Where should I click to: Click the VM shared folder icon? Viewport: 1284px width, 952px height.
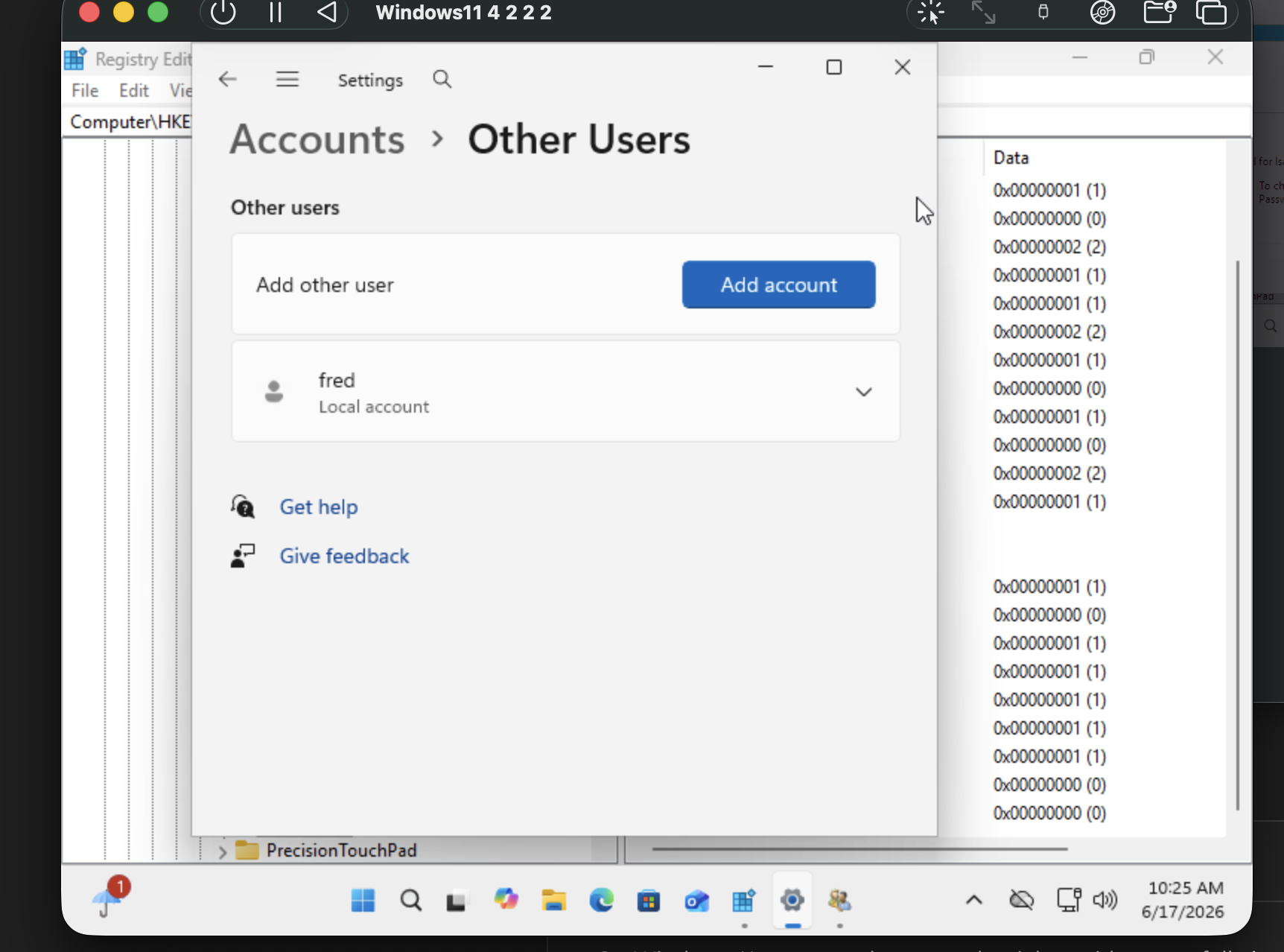(x=1159, y=12)
